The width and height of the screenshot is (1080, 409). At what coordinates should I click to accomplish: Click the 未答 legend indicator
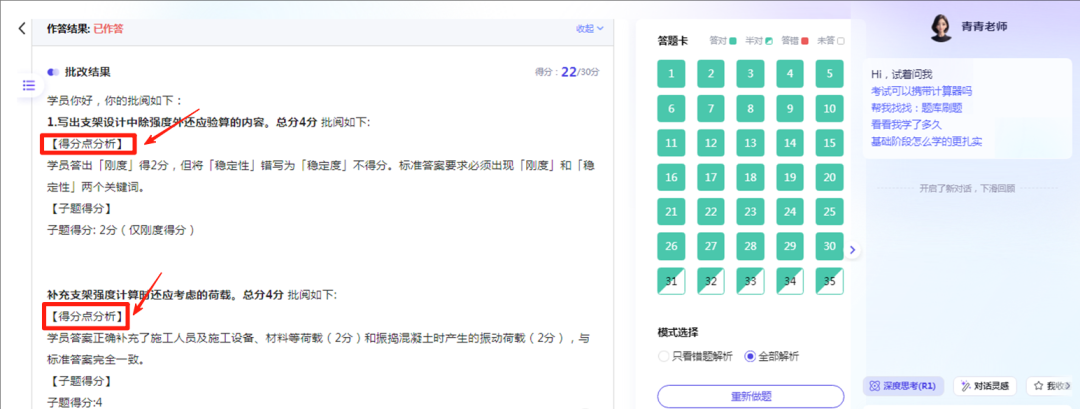(x=831, y=41)
